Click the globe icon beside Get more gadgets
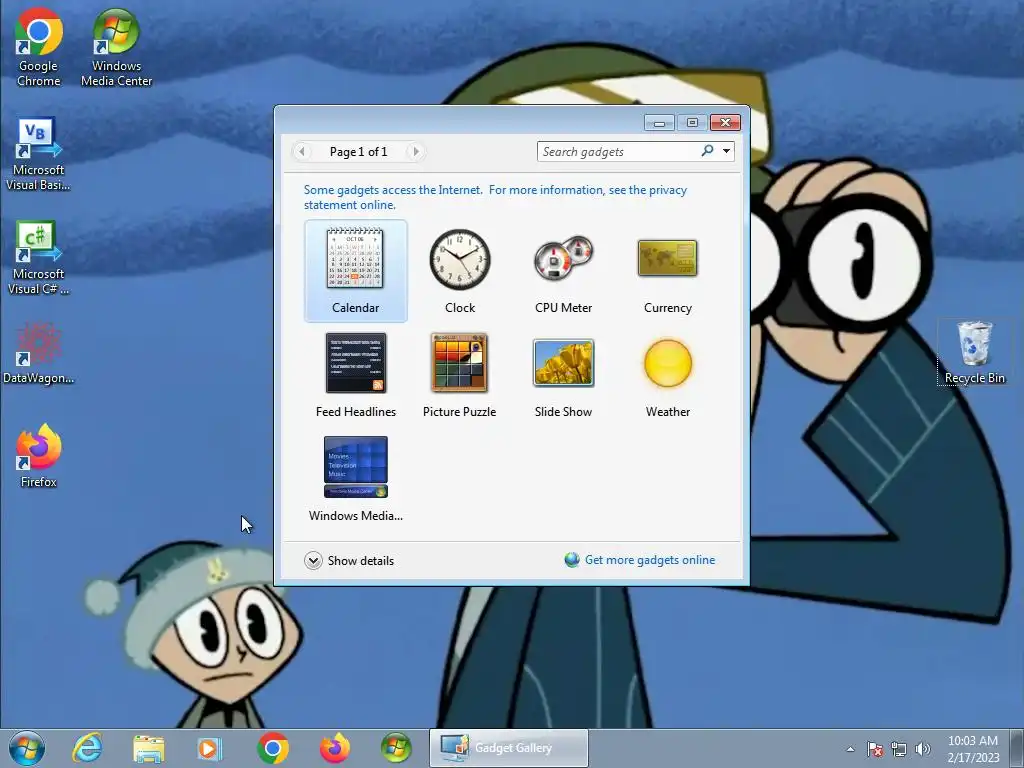This screenshot has height=768, width=1024. pos(572,560)
